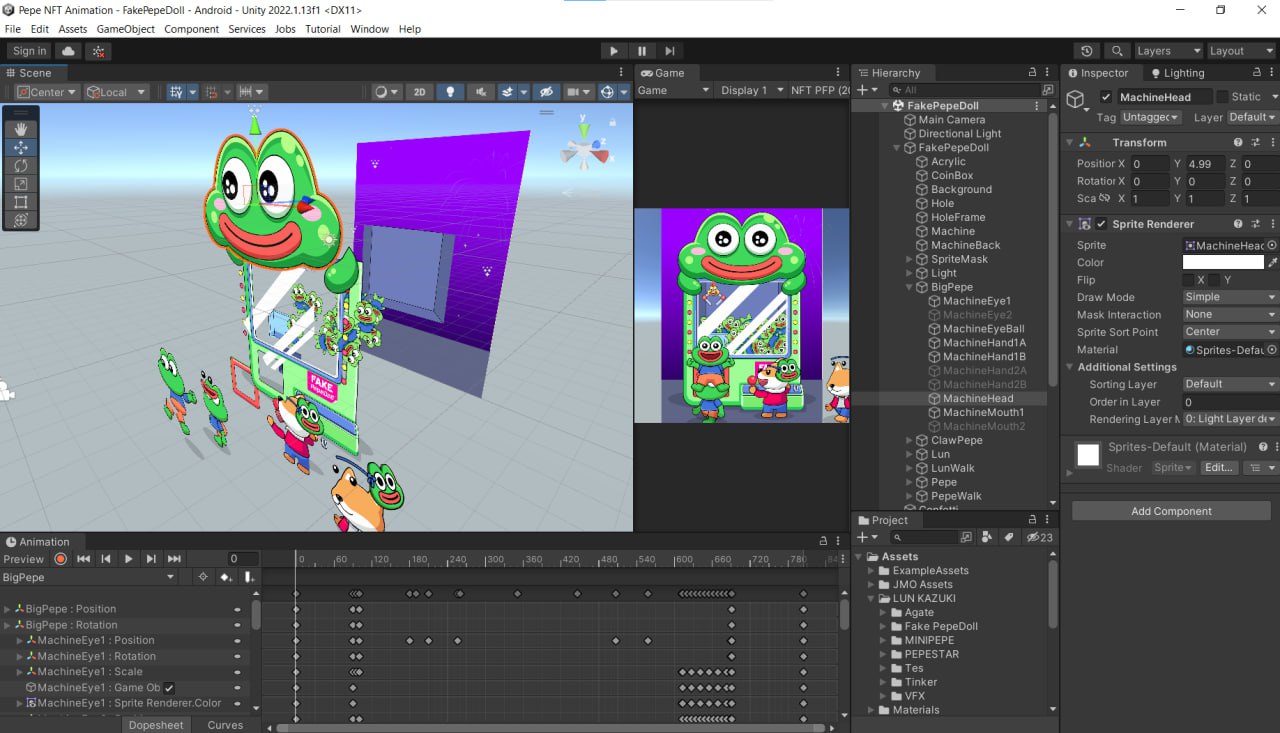Open the Display 1 dropdown in Game view
The width and height of the screenshot is (1280, 733).
pyautogui.click(x=750, y=90)
